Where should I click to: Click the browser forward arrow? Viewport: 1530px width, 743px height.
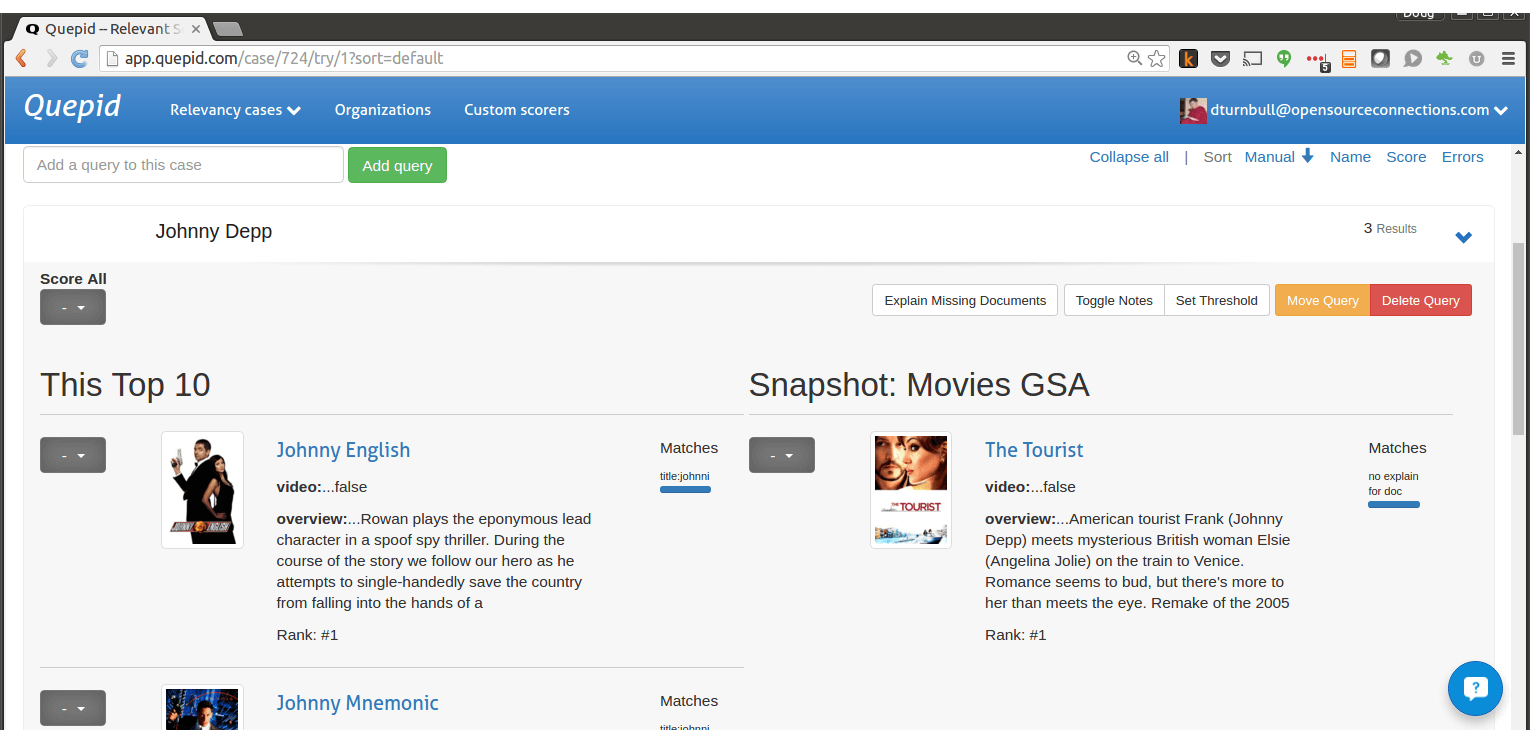coord(51,59)
